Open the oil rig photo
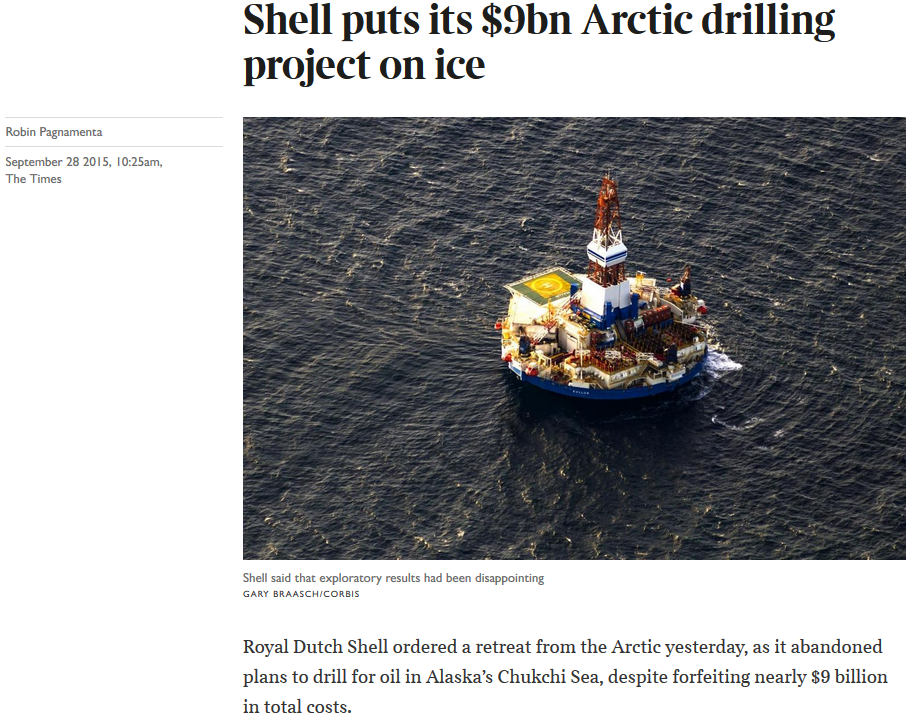Screen dimensions: 906x721 pyautogui.click(x=574, y=338)
